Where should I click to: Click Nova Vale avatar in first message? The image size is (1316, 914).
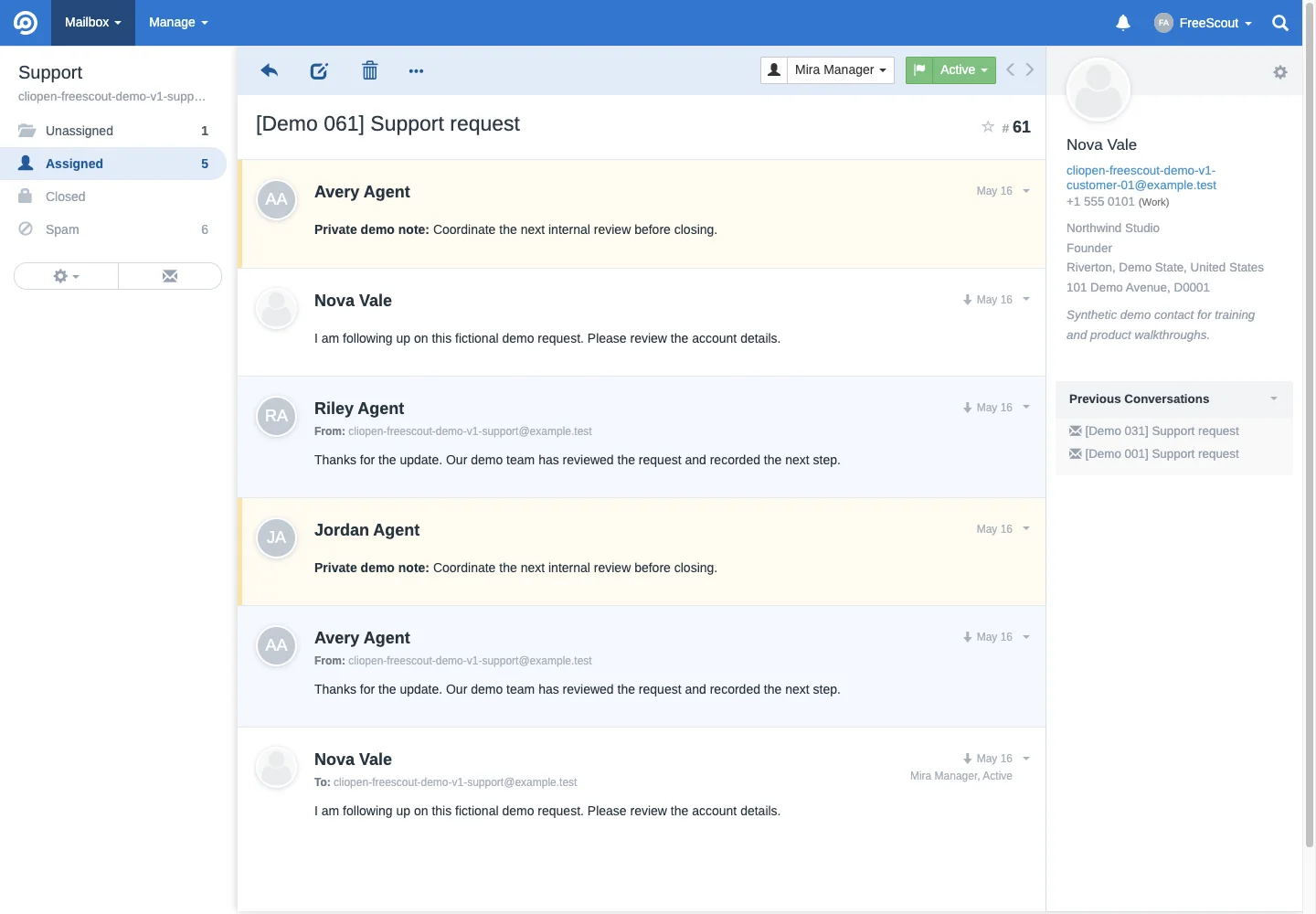pyautogui.click(x=276, y=309)
